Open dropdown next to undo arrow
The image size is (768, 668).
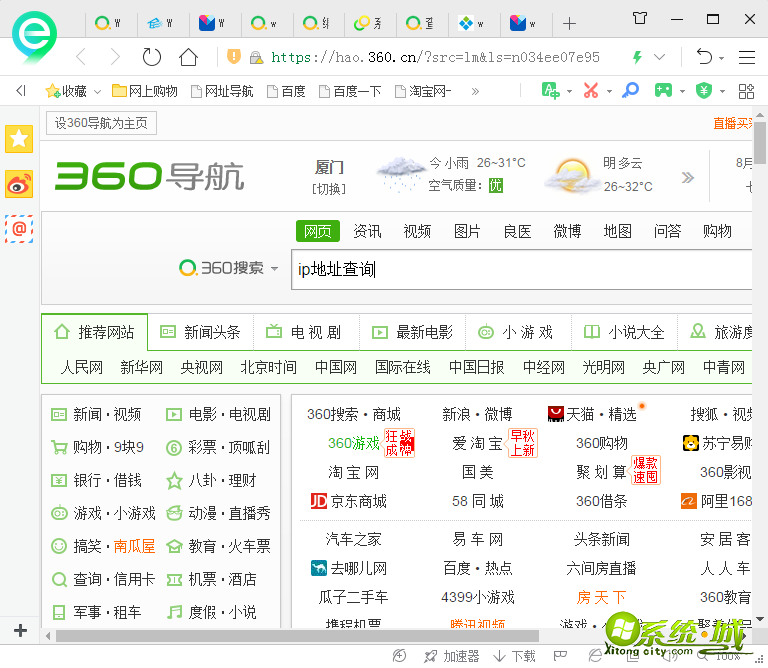pos(721,58)
